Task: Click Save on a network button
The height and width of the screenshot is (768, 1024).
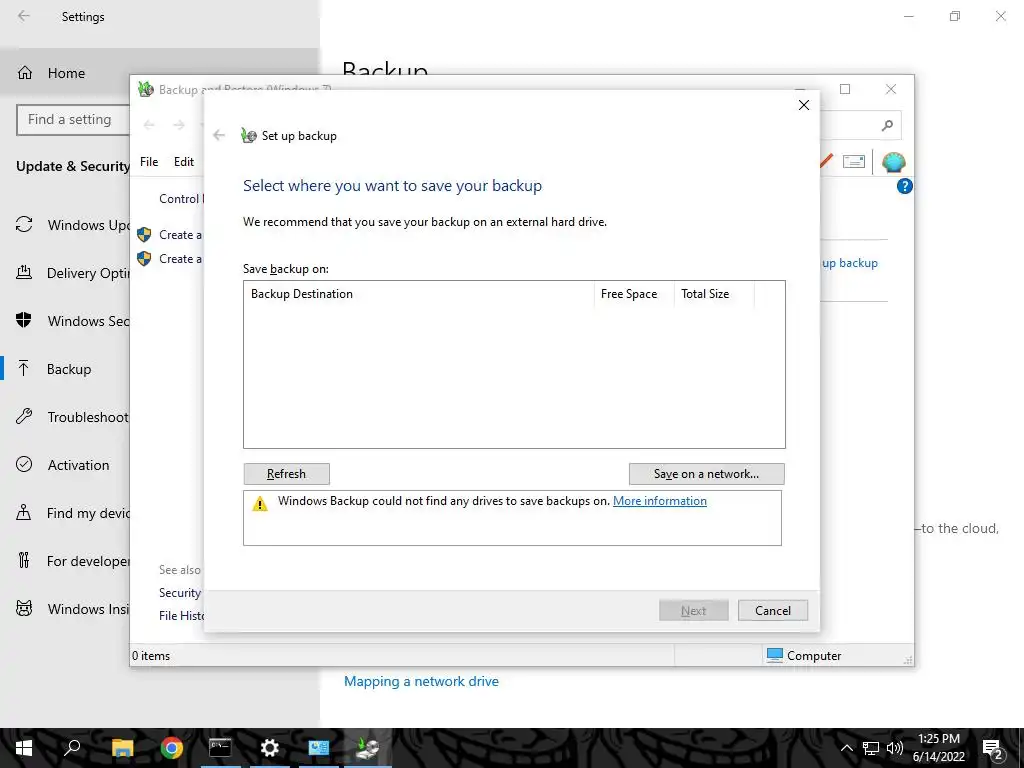Action: [x=707, y=473]
